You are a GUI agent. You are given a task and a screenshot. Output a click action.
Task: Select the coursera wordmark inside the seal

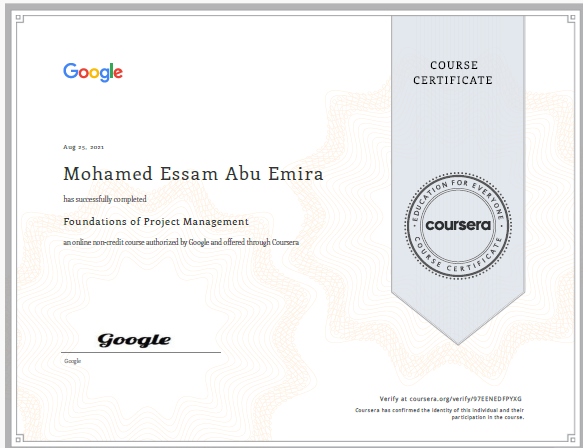pos(458,225)
